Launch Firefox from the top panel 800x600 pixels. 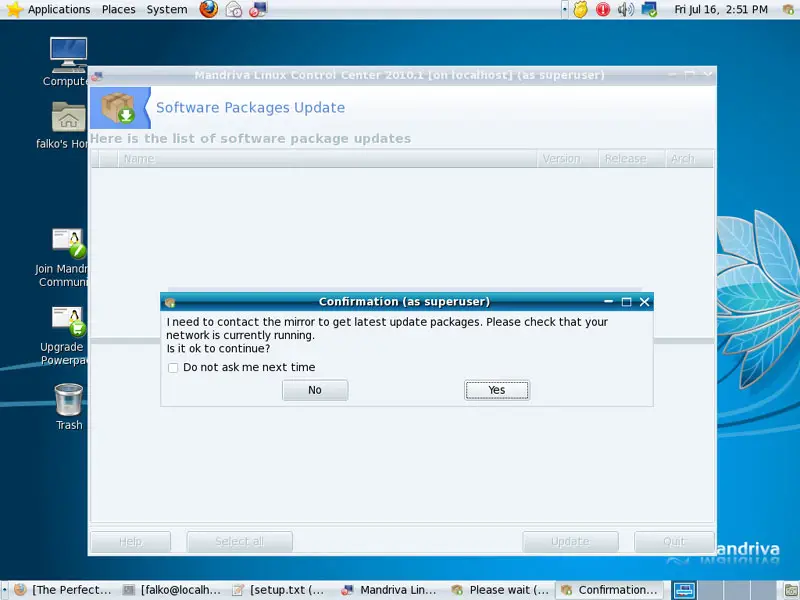tap(208, 9)
